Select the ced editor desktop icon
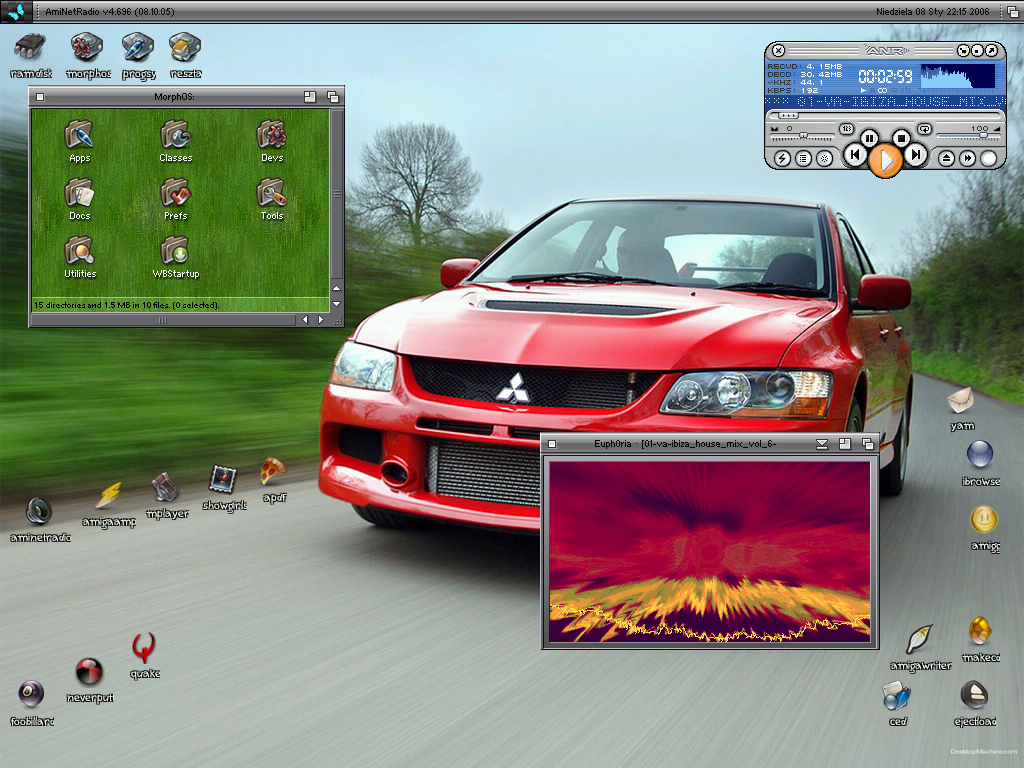The width and height of the screenshot is (1024, 768). click(x=897, y=703)
